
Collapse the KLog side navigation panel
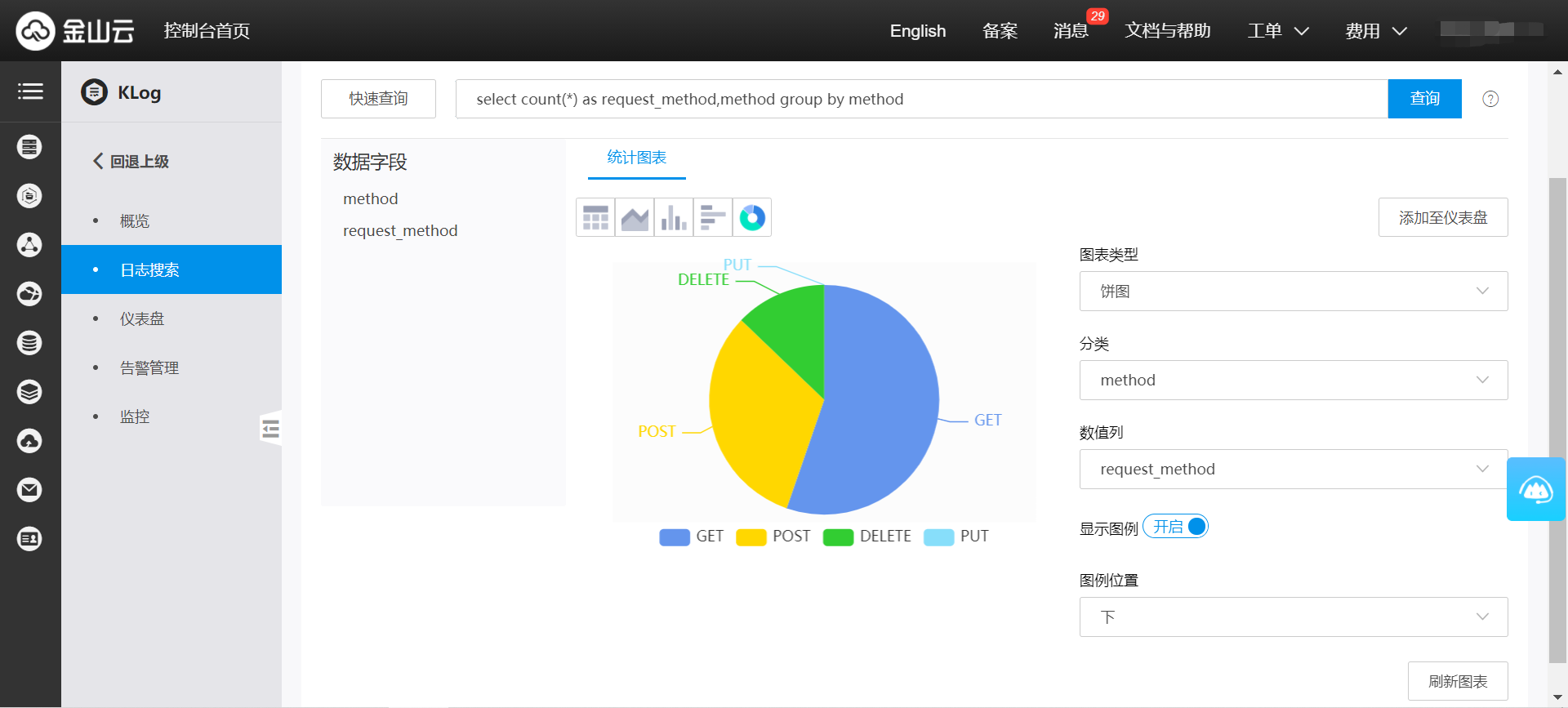270,428
